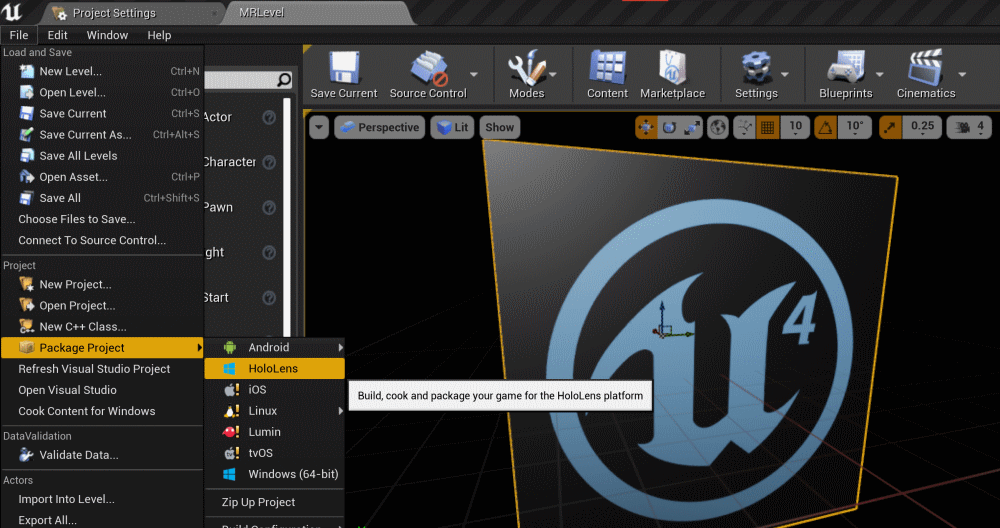Click the Blueprints gamepad toolbar icon

click(845, 68)
